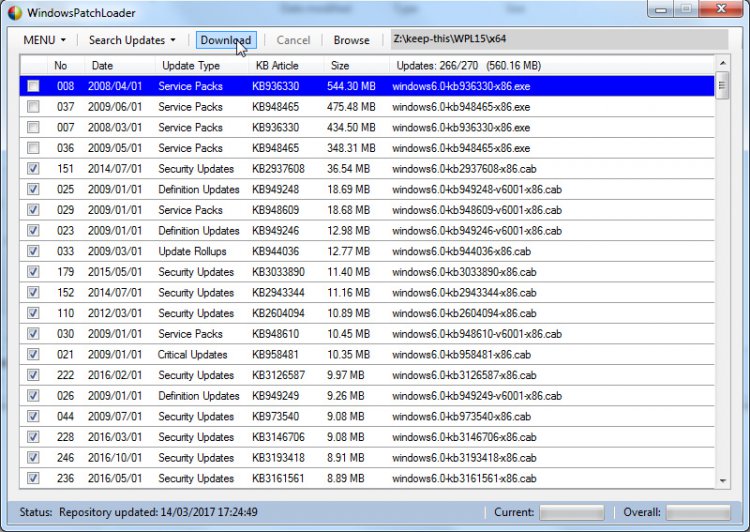Click Critical Updates type in row 021
The height and width of the screenshot is (532, 750).
click(x=192, y=355)
